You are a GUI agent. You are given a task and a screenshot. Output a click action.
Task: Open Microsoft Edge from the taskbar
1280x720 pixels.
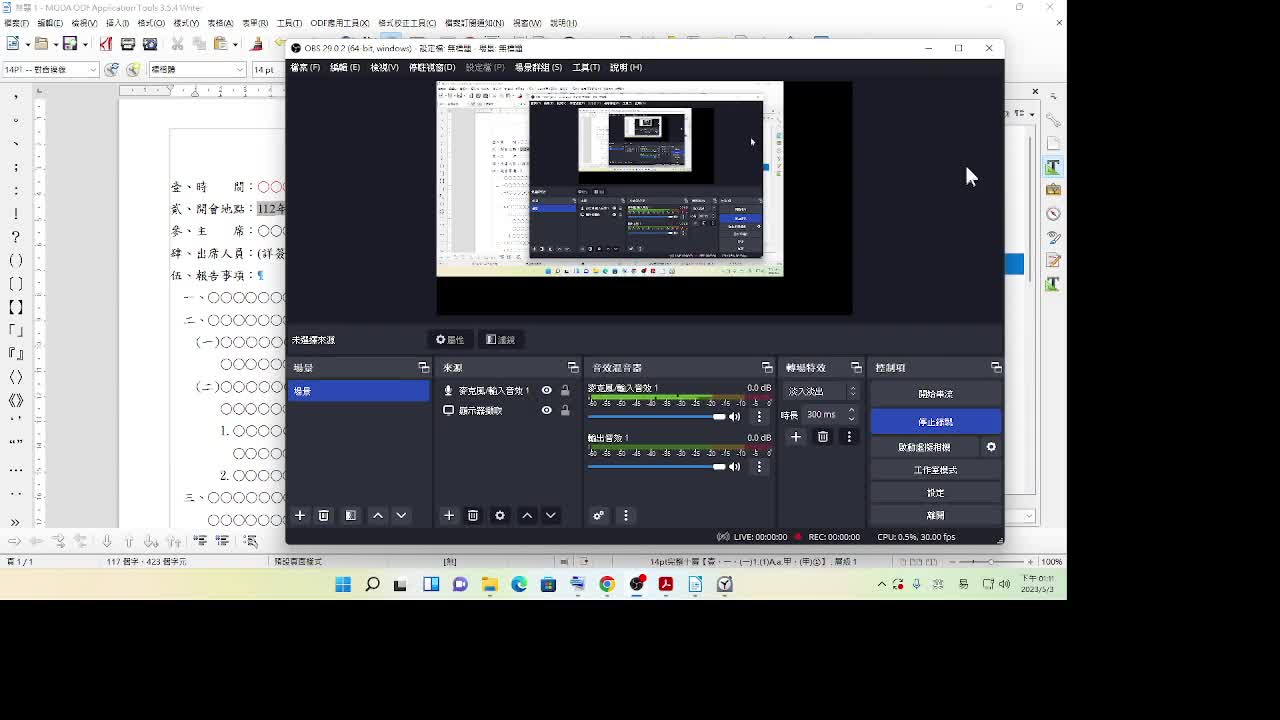point(519,584)
